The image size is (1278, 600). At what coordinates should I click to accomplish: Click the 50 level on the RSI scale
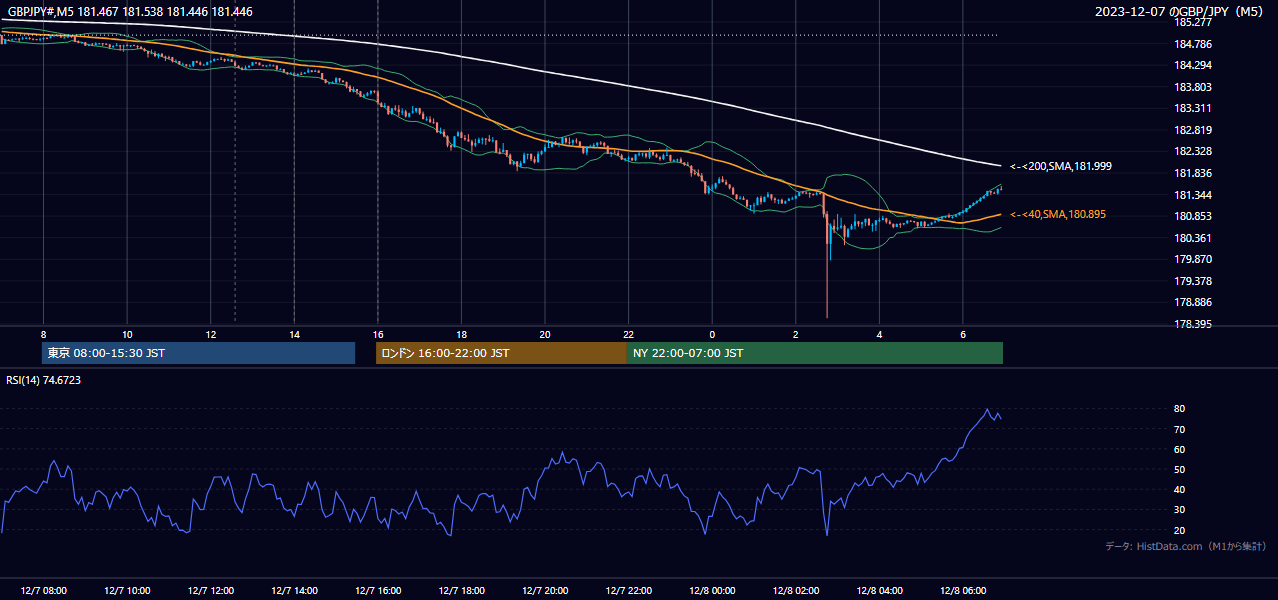coord(1180,469)
